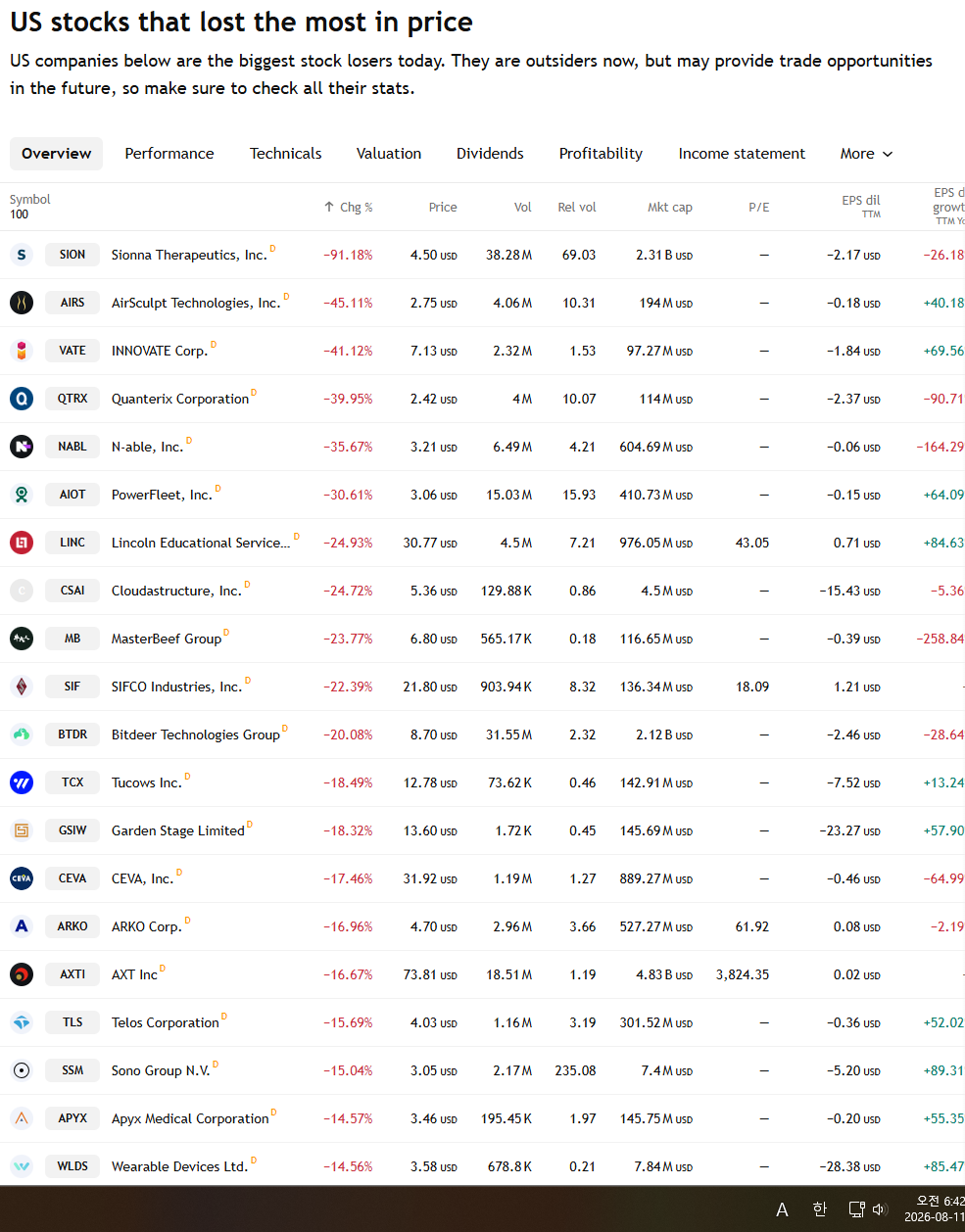
Task: Select the SIF logo icon
Action: 22,687
